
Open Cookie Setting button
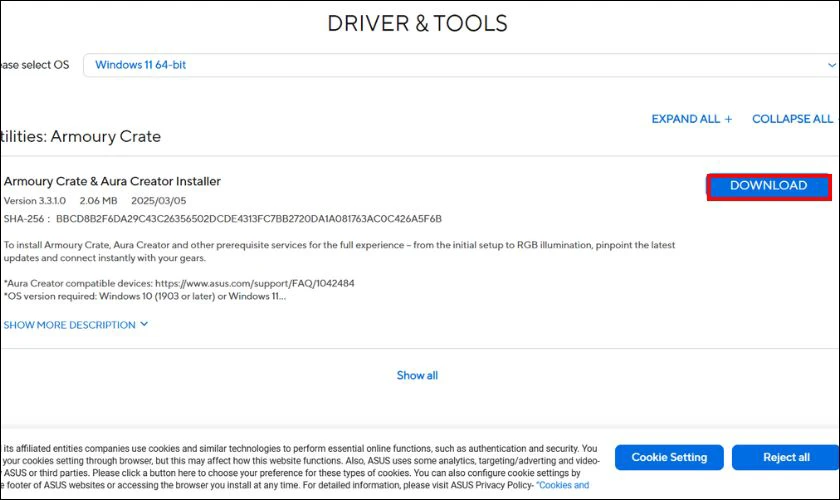pyautogui.click(x=669, y=457)
